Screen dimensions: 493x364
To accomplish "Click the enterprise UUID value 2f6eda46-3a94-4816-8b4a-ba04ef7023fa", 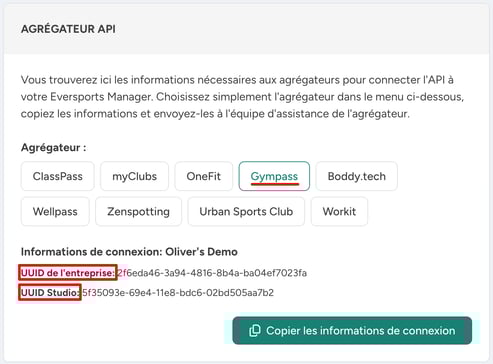I will click(212, 273).
